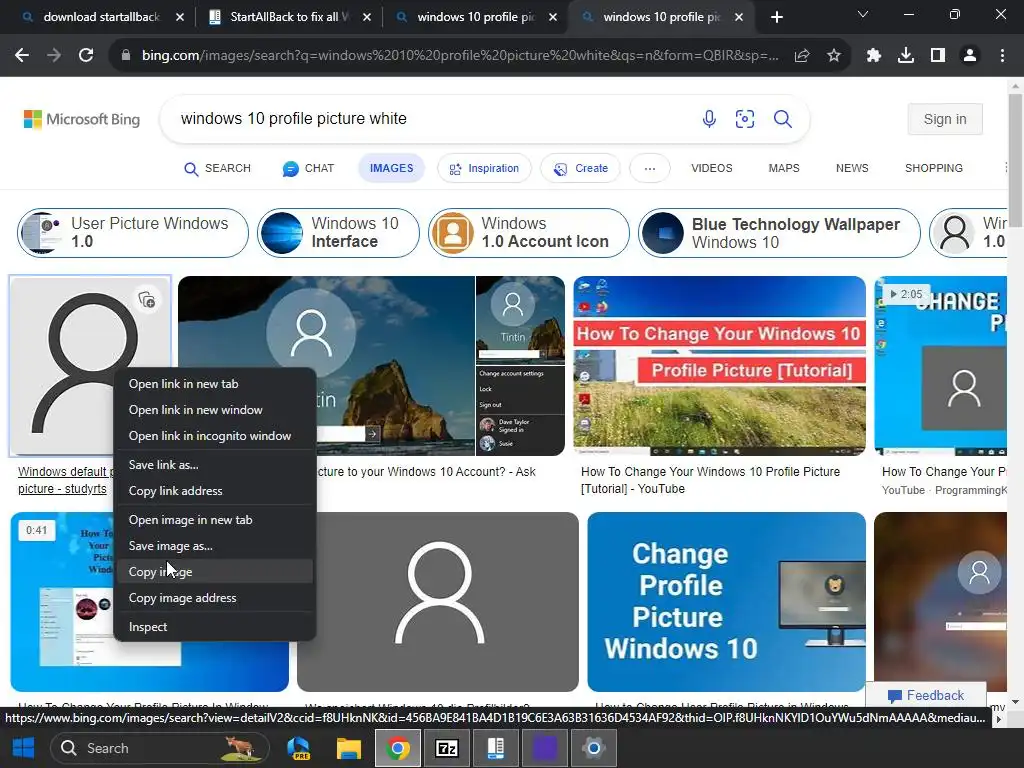Click inside the Bing search query field

pos(431,119)
